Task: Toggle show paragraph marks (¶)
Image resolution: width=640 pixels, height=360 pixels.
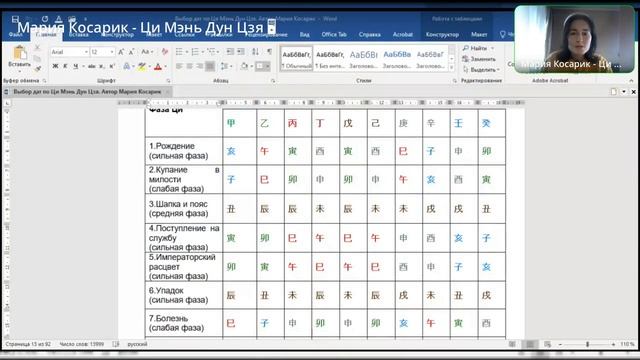Action: 269,52
